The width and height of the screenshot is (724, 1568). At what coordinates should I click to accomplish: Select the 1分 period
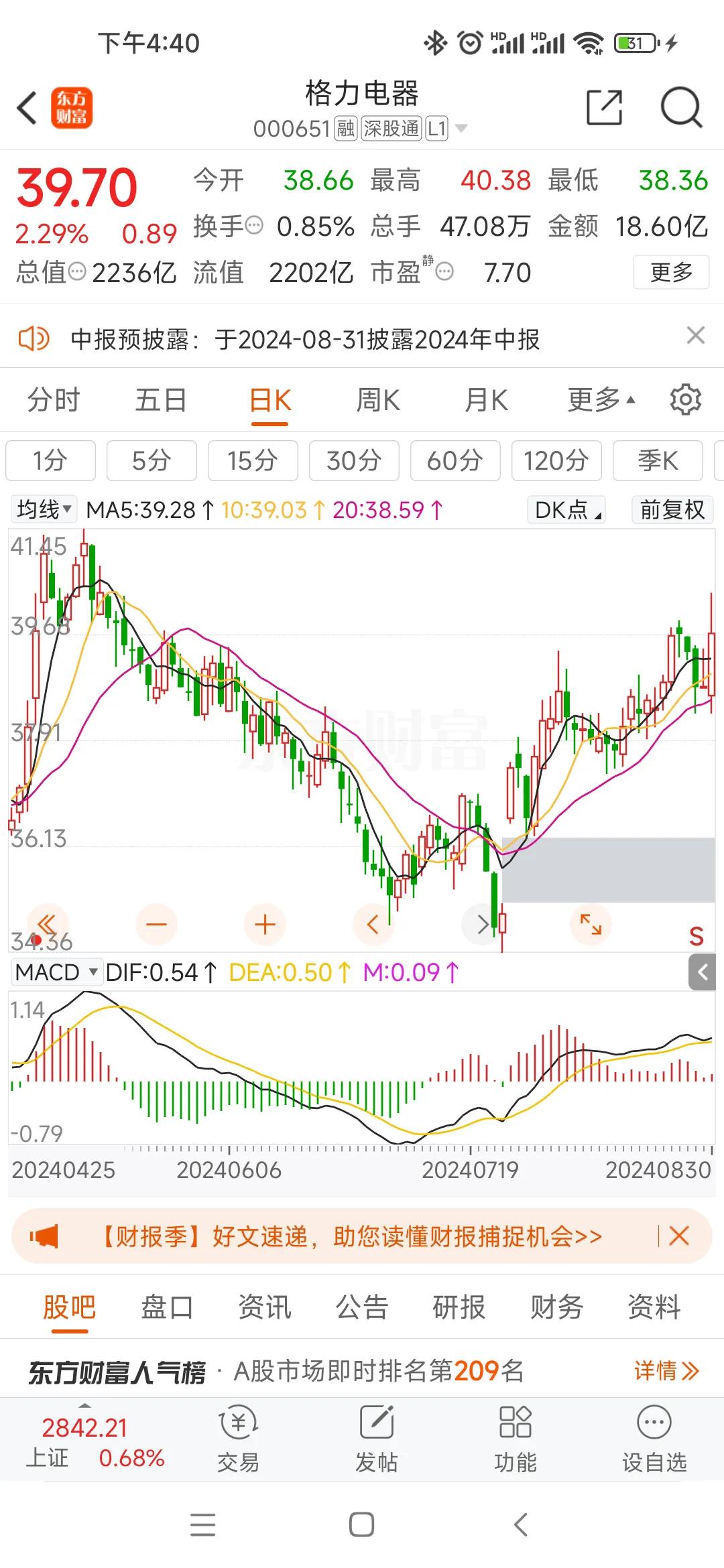click(51, 460)
